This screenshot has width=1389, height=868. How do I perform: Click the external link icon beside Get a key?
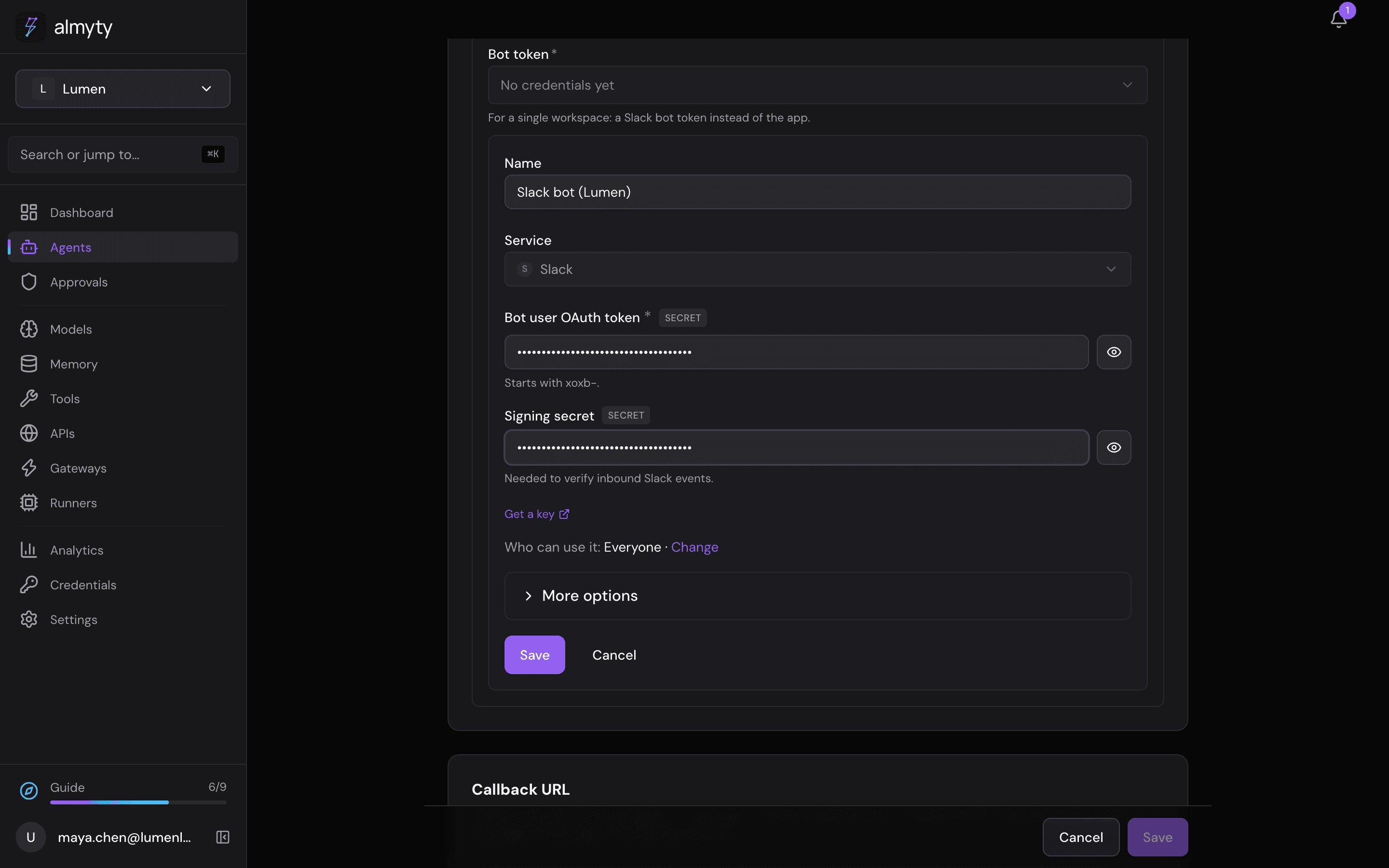pos(564,514)
